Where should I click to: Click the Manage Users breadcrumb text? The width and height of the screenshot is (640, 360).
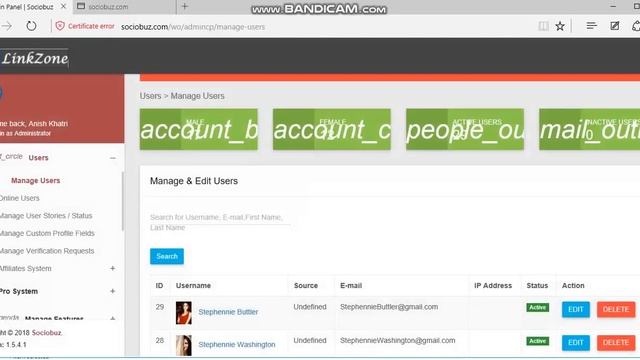coord(198,96)
